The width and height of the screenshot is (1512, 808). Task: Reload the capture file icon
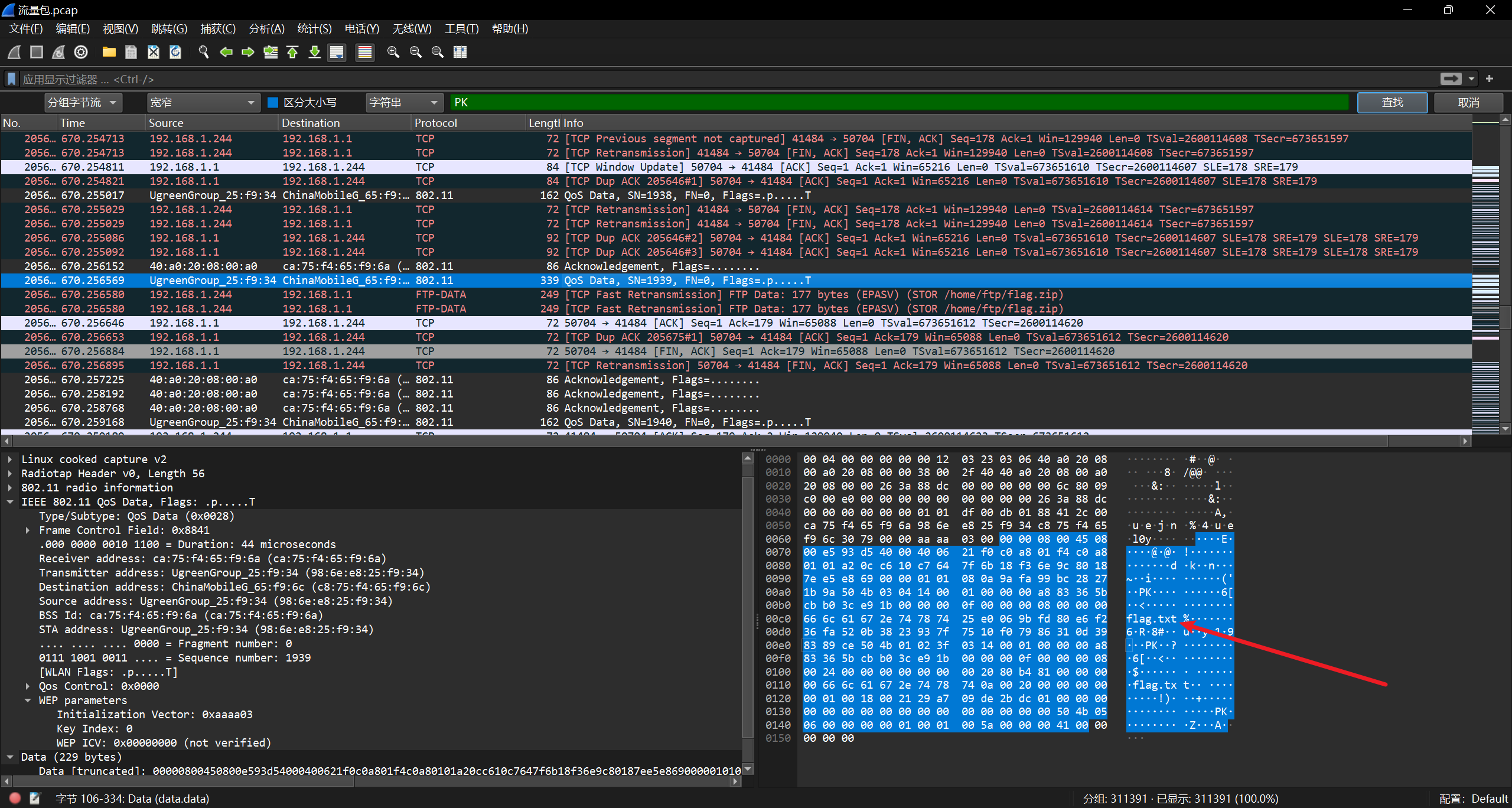point(175,52)
